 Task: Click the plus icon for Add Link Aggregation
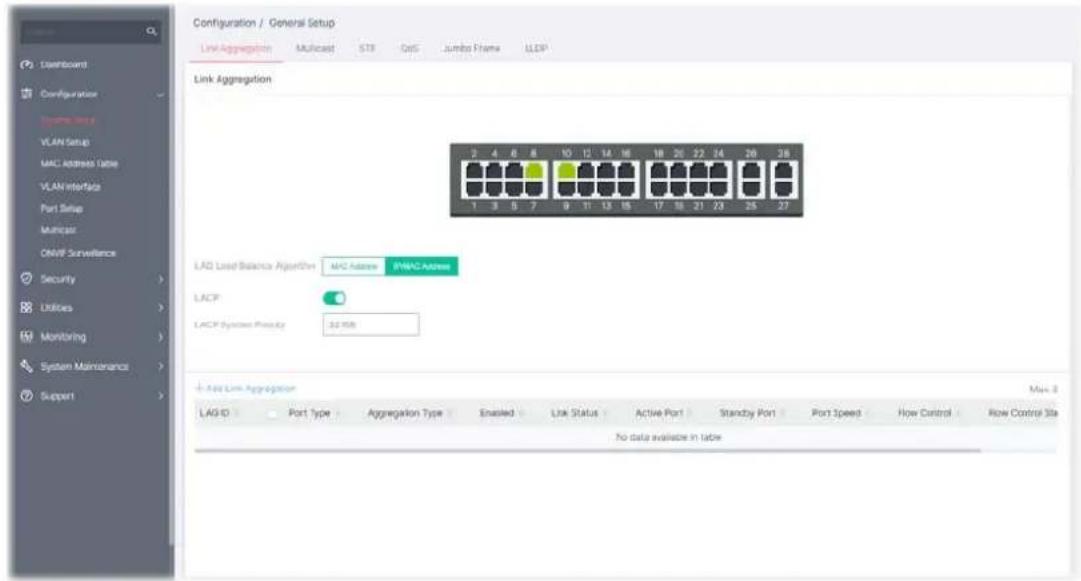tap(199, 388)
